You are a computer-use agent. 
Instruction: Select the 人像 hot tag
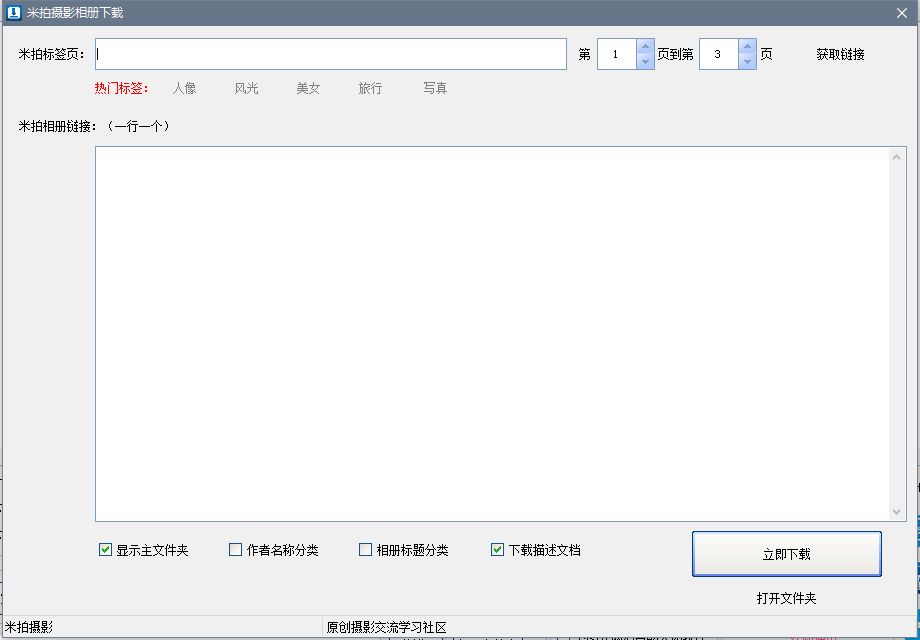pyautogui.click(x=184, y=89)
